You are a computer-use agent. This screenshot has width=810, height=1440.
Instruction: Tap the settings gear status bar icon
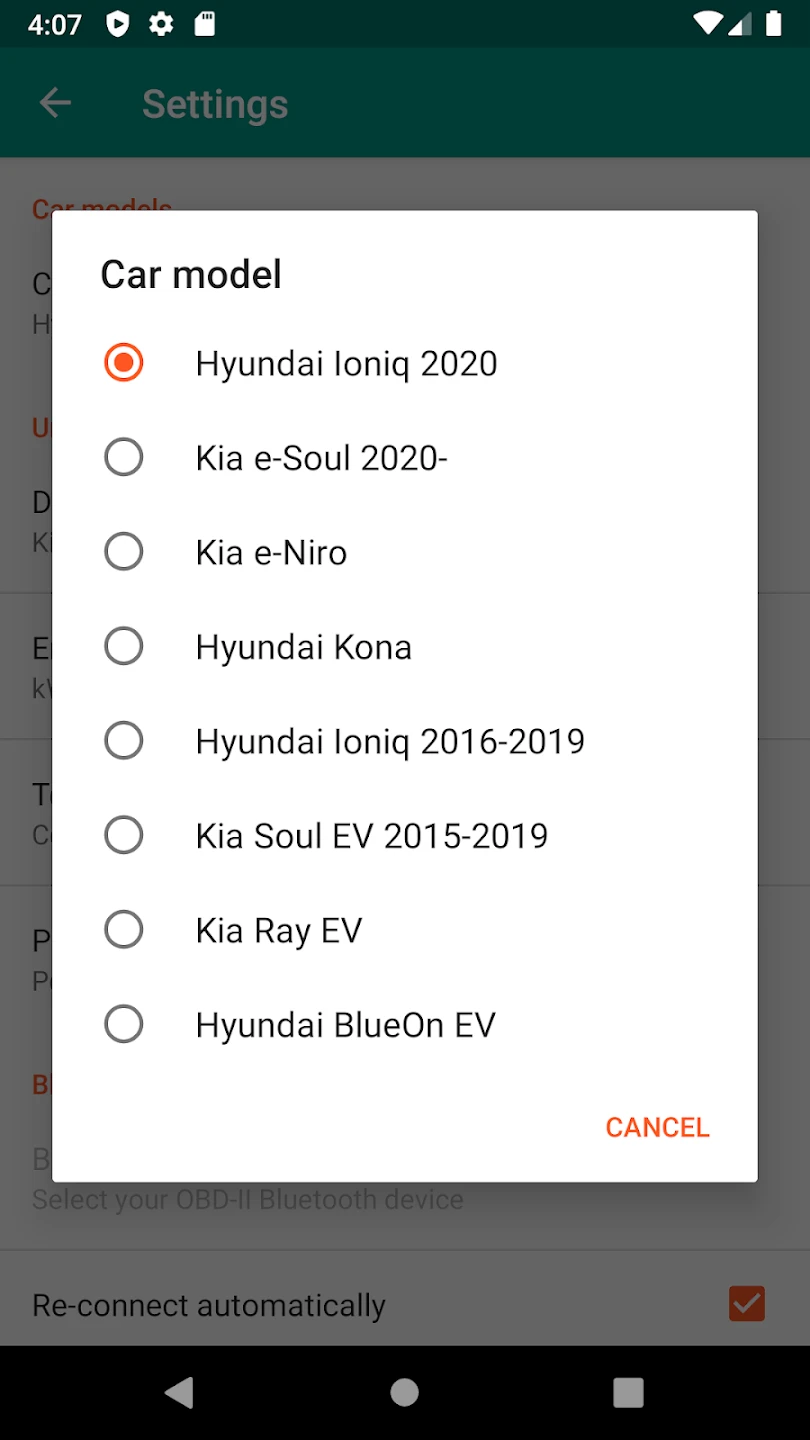point(161,24)
